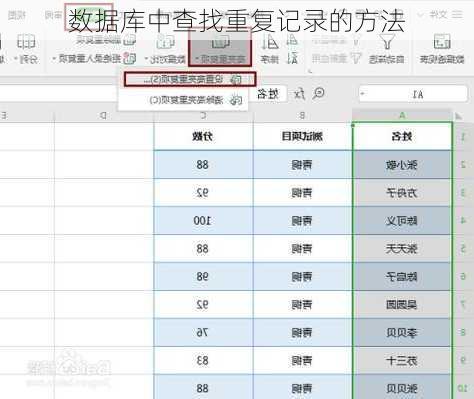Select the score cell 76
Viewport: 474px width, 399px height.
[203, 333]
